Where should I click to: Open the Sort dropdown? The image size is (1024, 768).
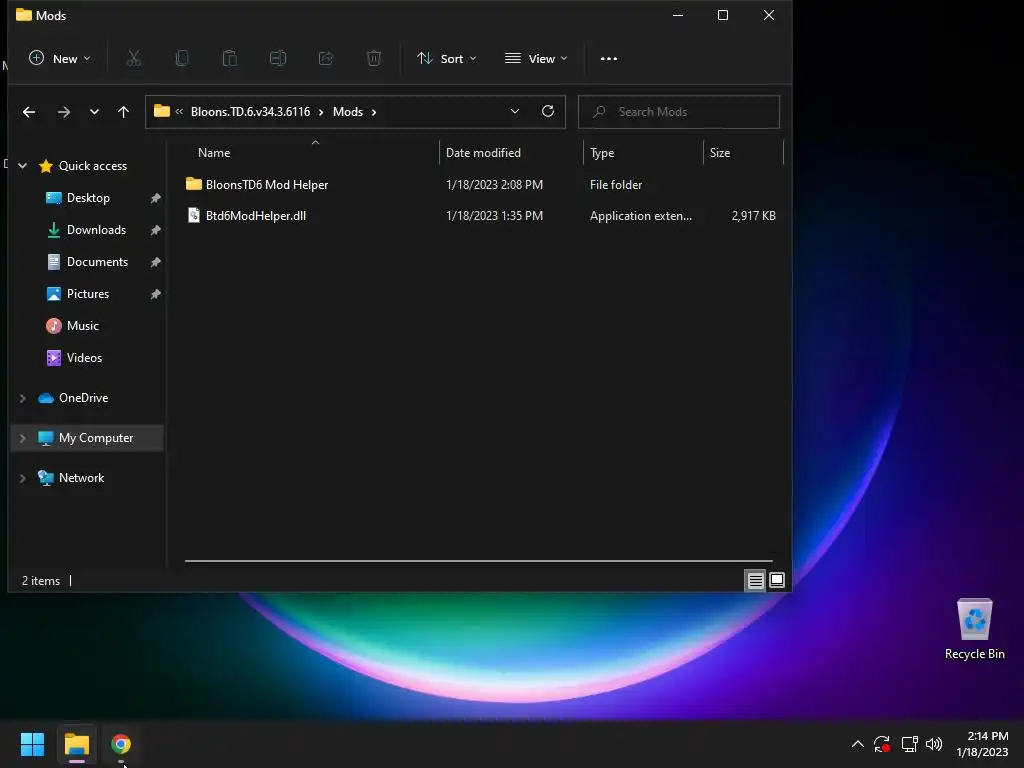coord(447,59)
